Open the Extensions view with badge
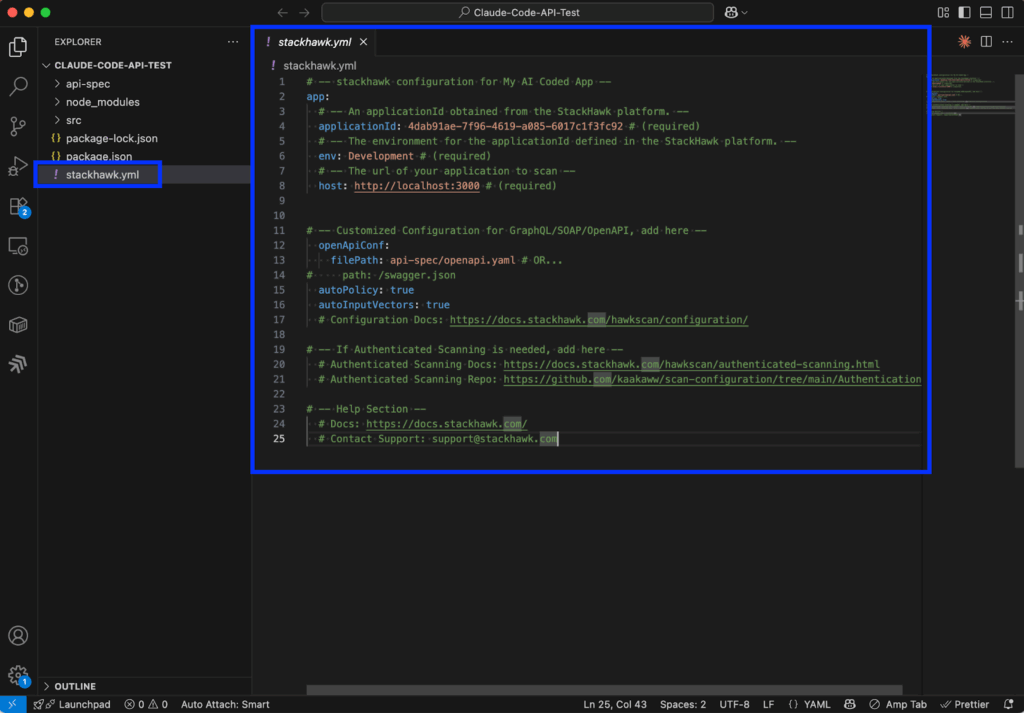This screenshot has height=713, width=1024. tap(18, 207)
